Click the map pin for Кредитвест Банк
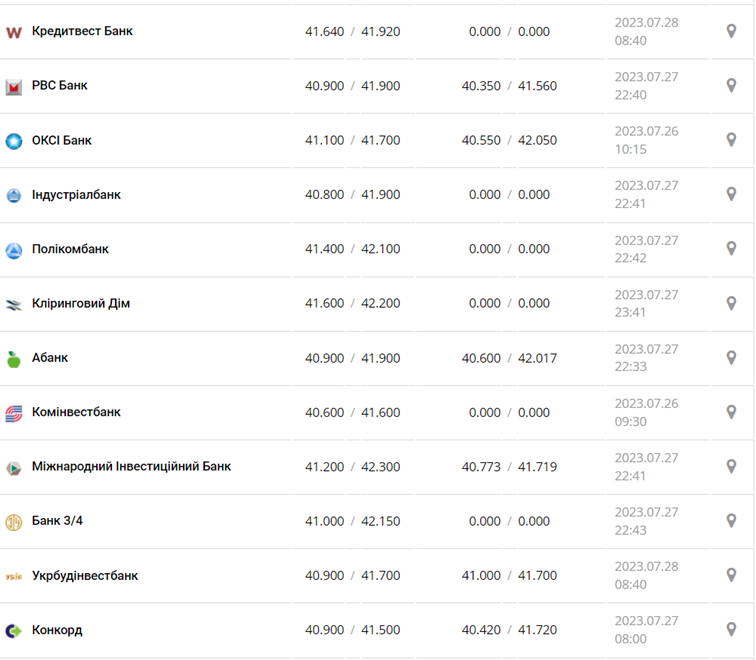Viewport: 756px width, 660px height. pyautogui.click(x=731, y=31)
